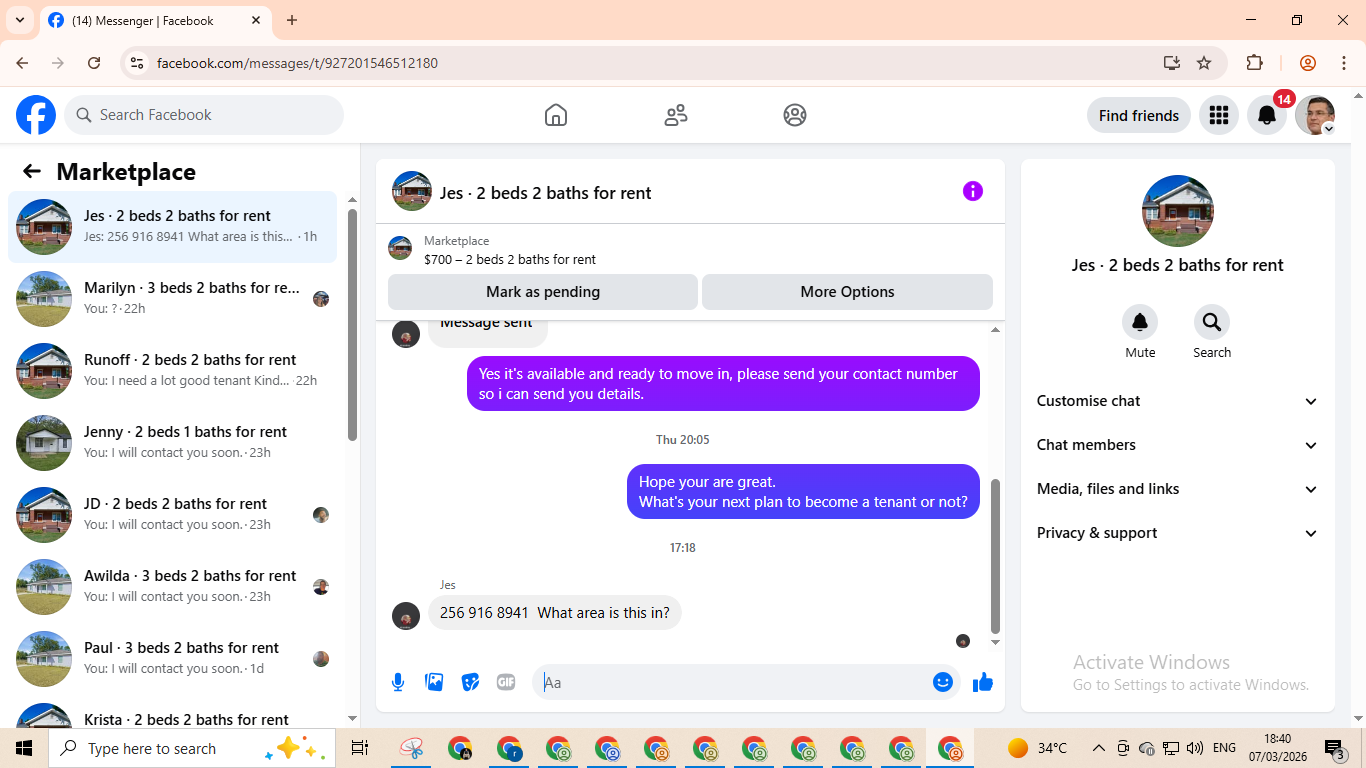Mute this chat with the bell icon
This screenshot has height=768, width=1366.
pyautogui.click(x=1140, y=322)
